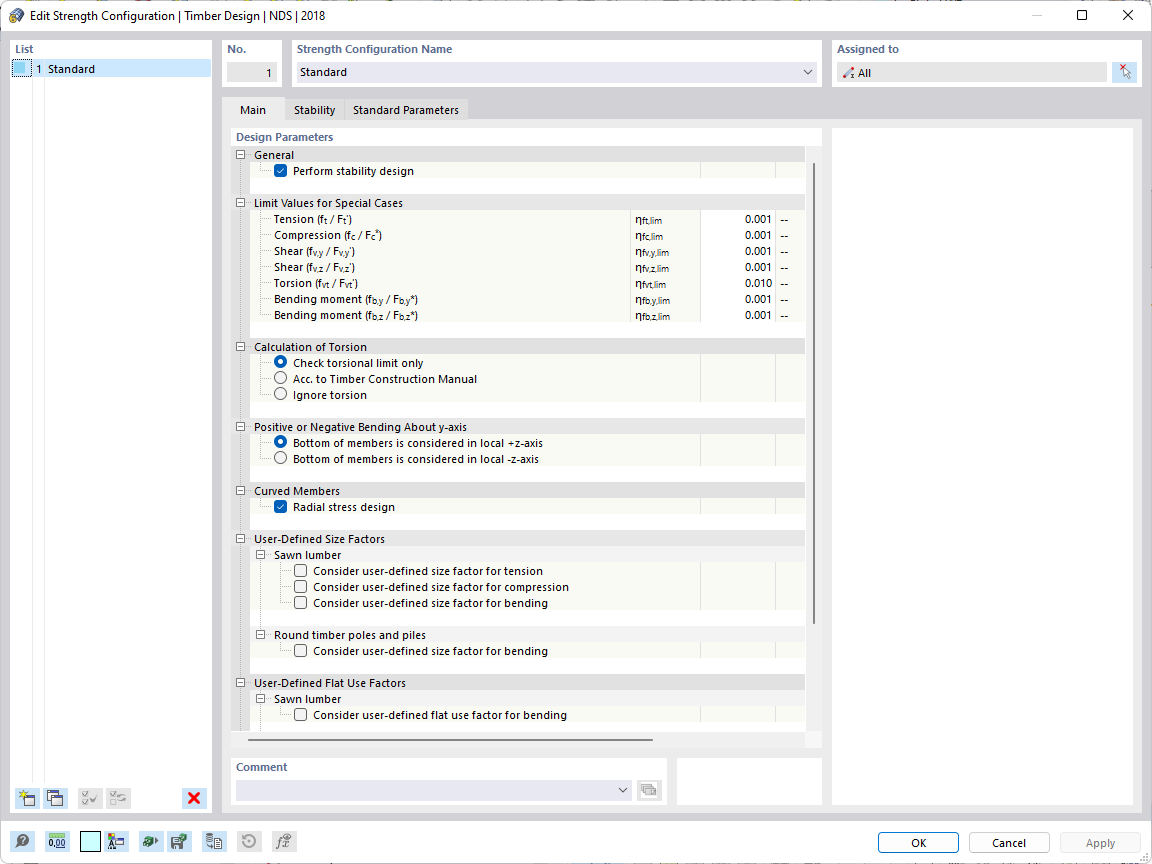Select Acc. to Timber Construction Manual option
Image resolution: width=1152 pixels, height=864 pixels.
[x=281, y=379]
